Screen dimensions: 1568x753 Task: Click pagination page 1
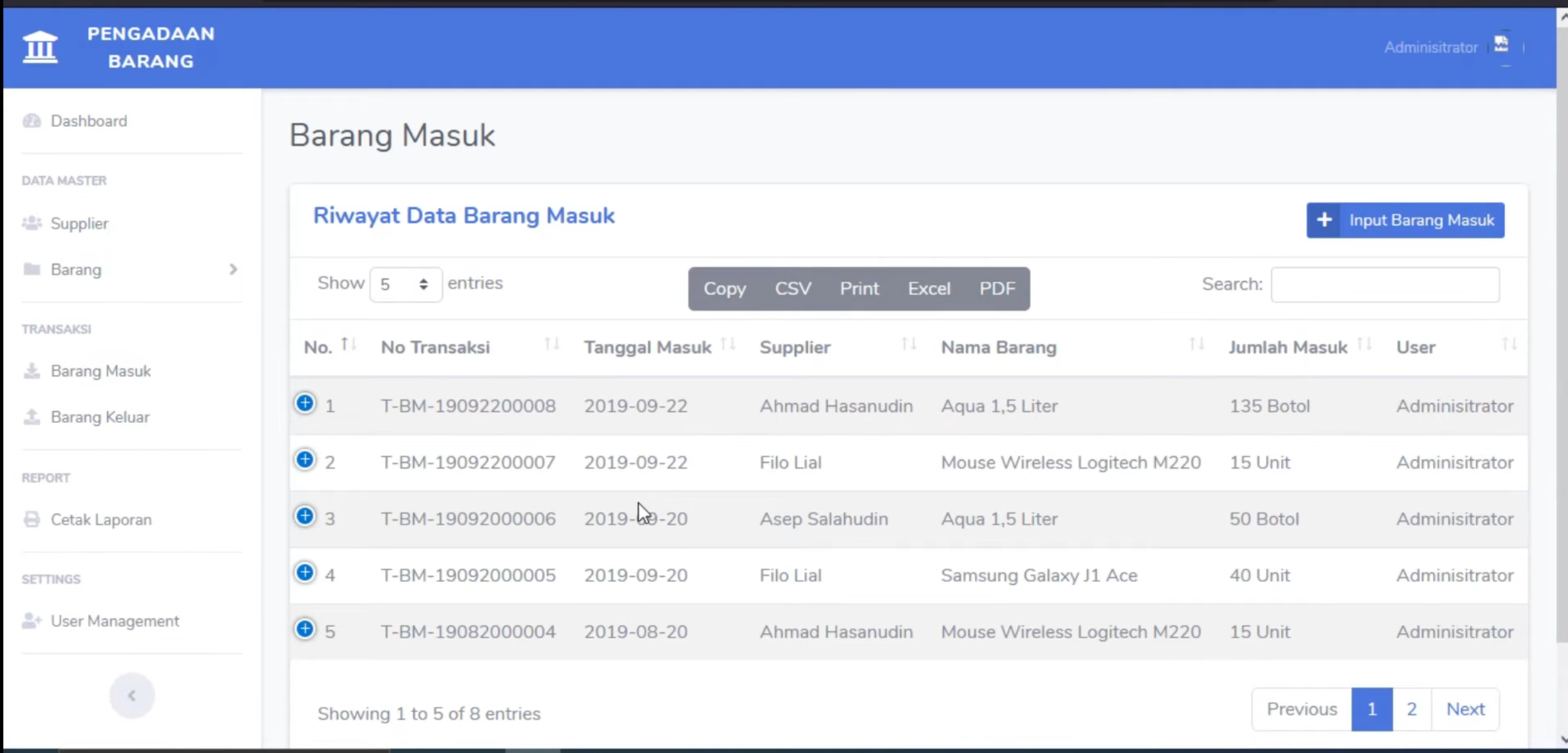1372,709
